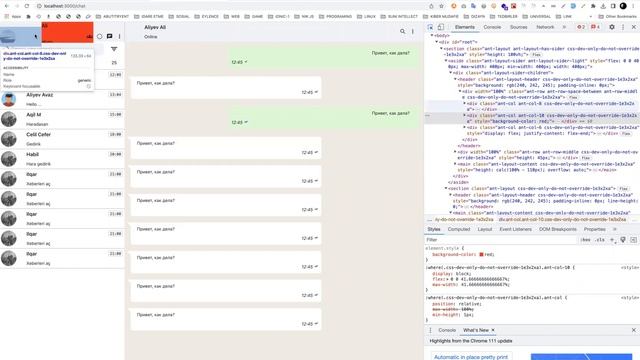Click the red background-color swatch
The height and width of the screenshot is (360, 640).
pyautogui.click(x=481, y=254)
